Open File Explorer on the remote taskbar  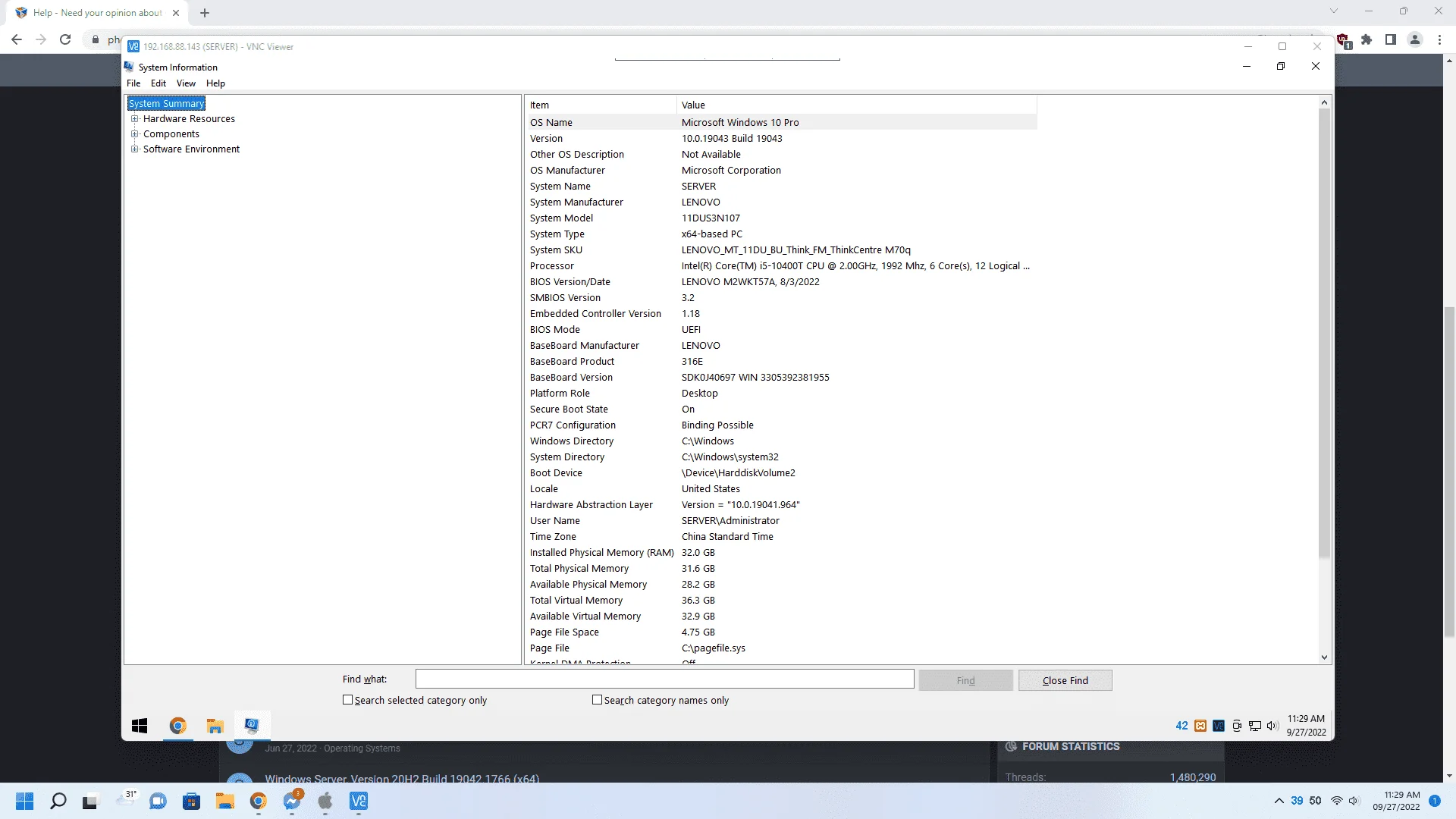(215, 726)
